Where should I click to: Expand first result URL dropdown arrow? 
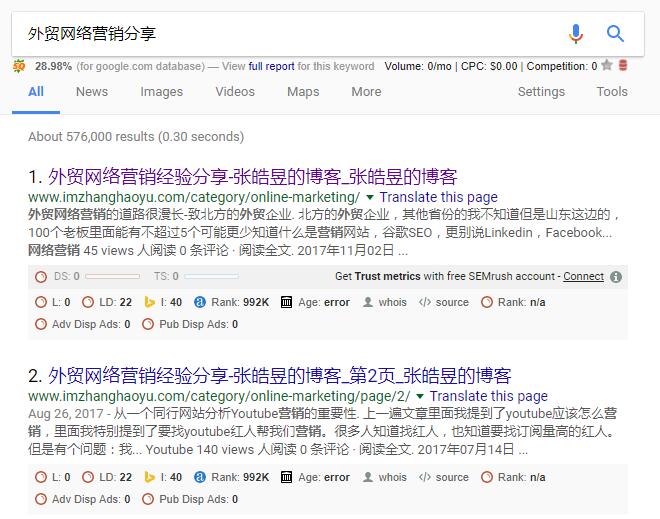point(370,197)
